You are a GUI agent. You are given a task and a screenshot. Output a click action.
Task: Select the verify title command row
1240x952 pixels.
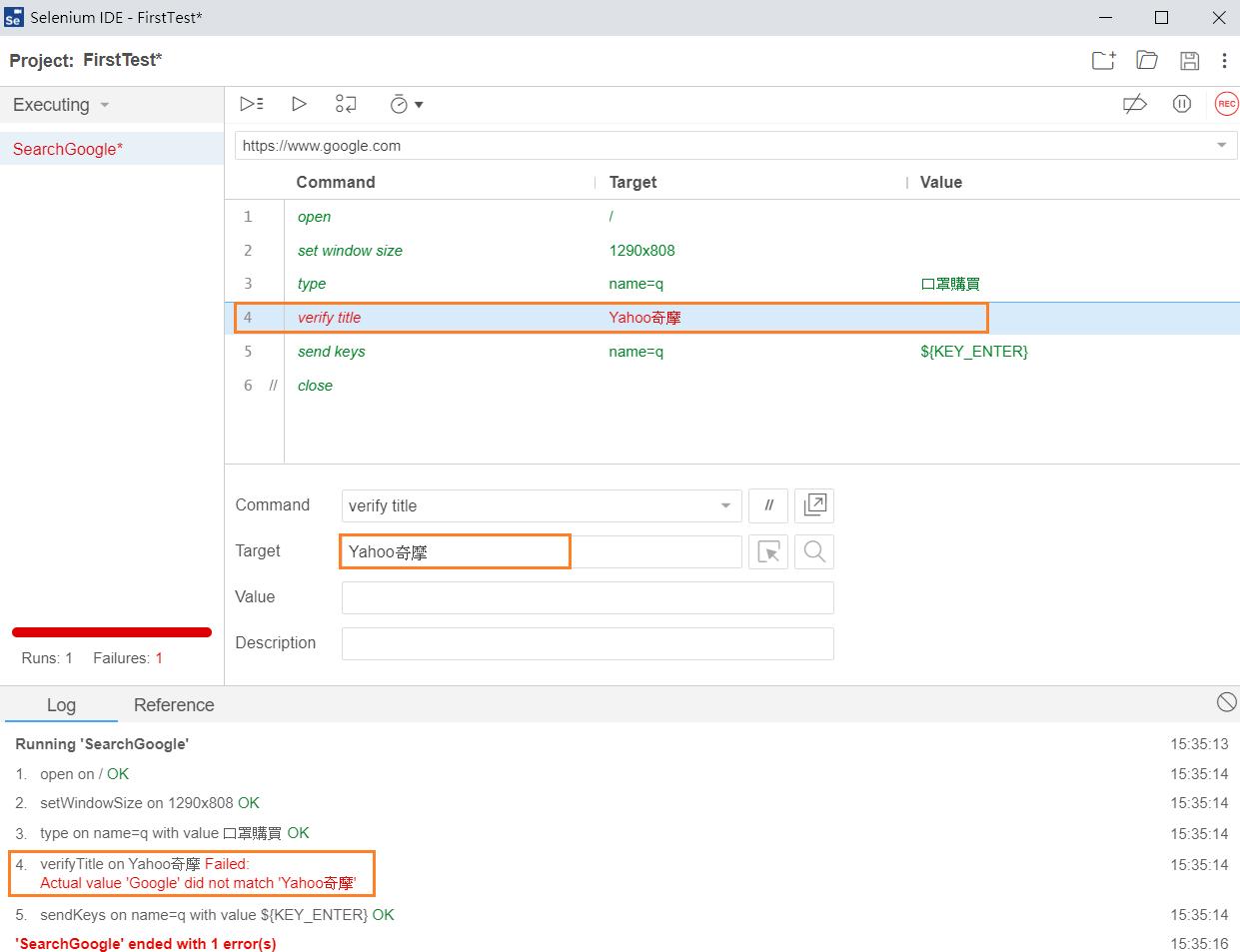732,318
